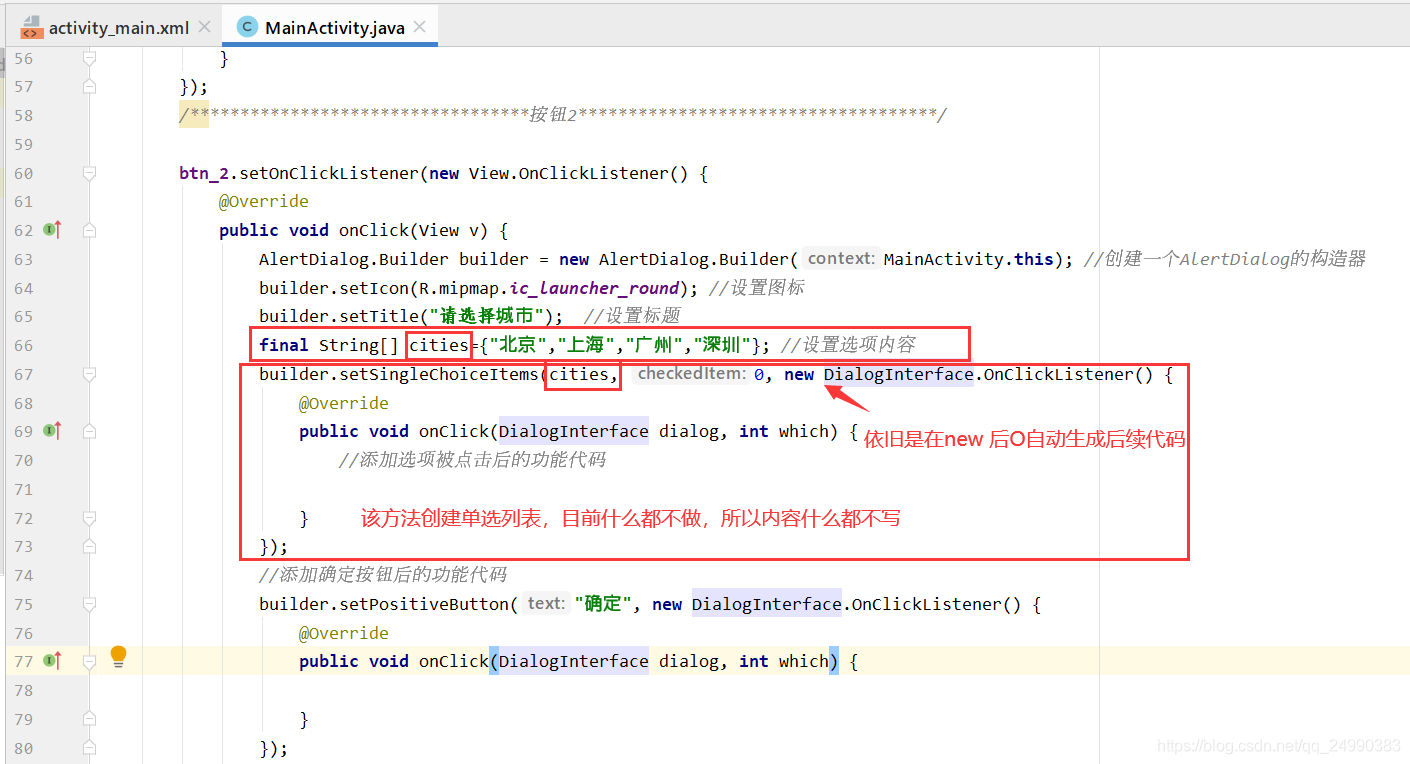The image size is (1410, 764).
Task: Toggle the fold end marker on line 80
Action: (x=89, y=748)
